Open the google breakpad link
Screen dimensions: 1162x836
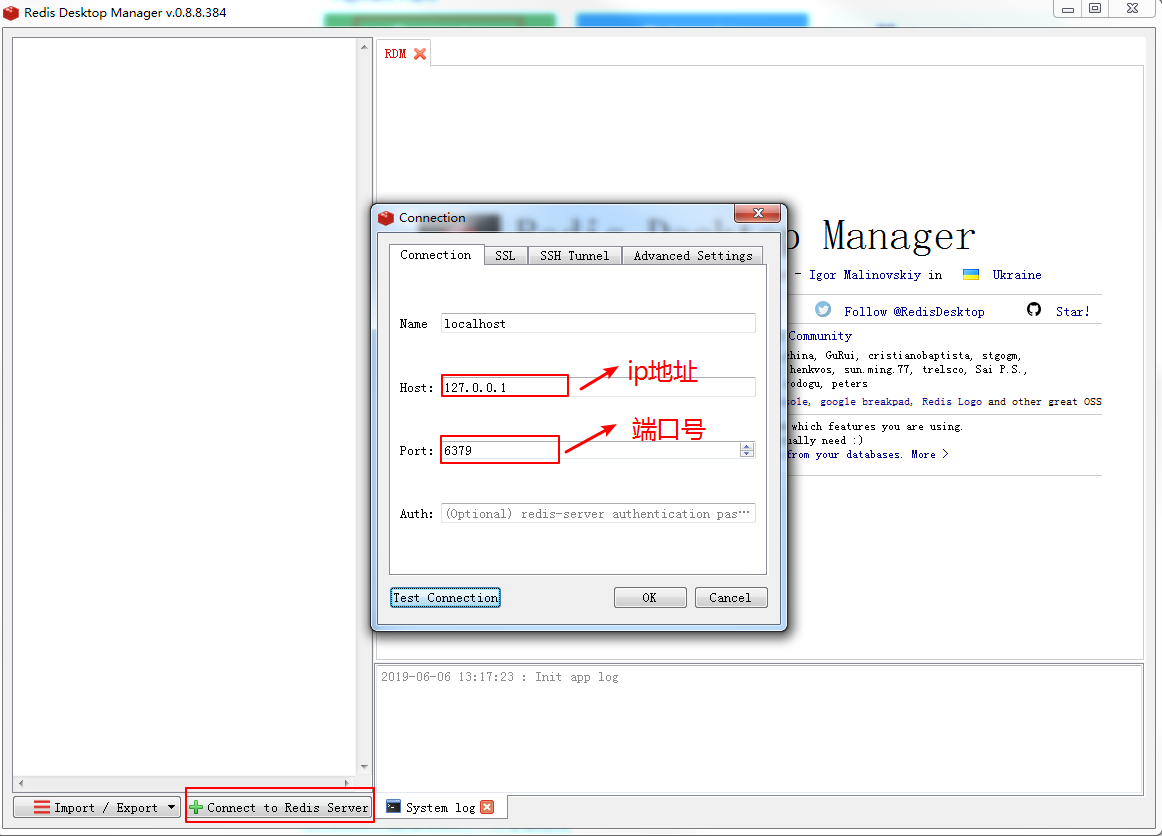[x=865, y=402]
